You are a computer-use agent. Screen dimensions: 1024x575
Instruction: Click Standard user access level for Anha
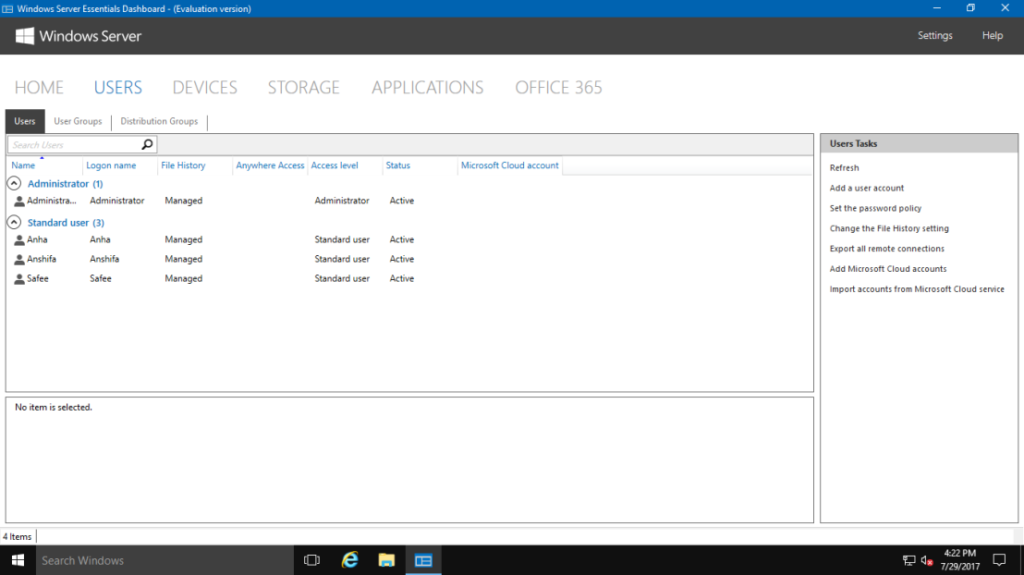[x=342, y=240]
